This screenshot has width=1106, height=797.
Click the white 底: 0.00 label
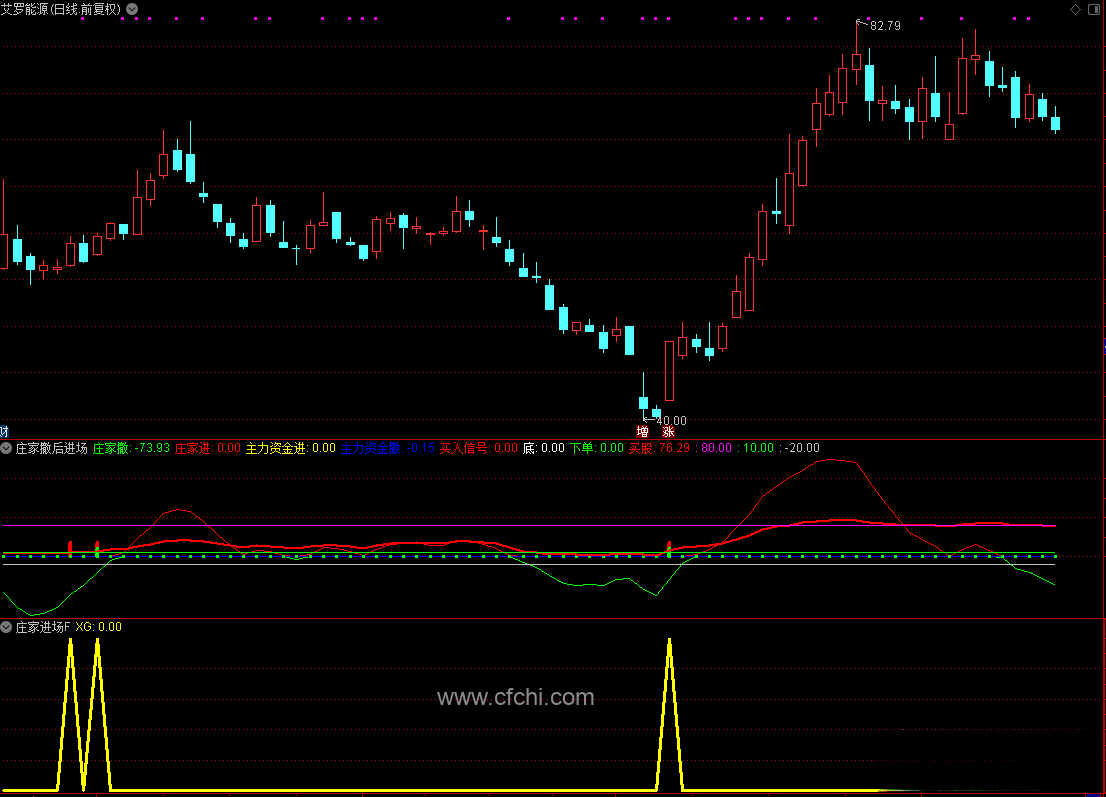[544, 448]
